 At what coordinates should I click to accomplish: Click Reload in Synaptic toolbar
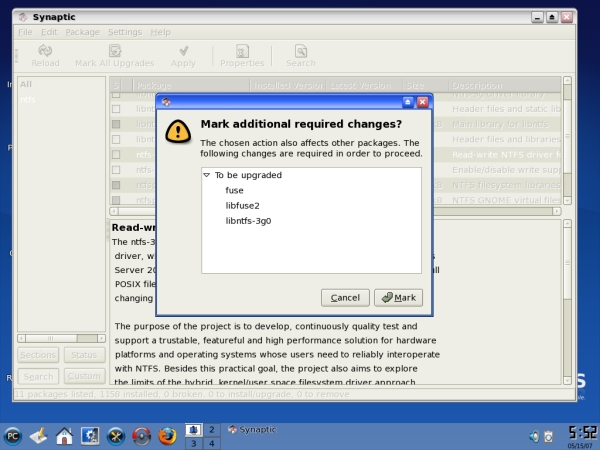(45, 56)
